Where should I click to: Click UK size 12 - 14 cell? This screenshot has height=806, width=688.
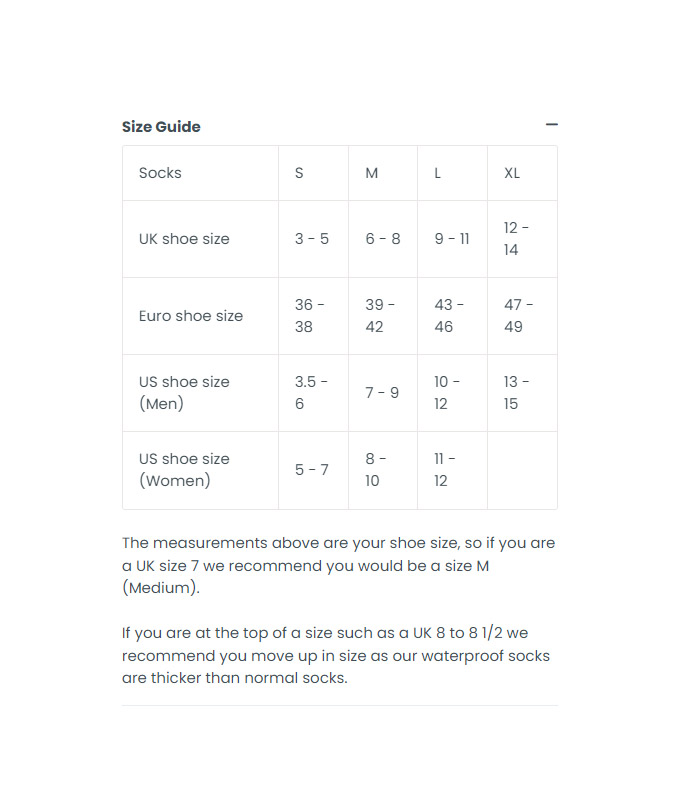pos(517,239)
